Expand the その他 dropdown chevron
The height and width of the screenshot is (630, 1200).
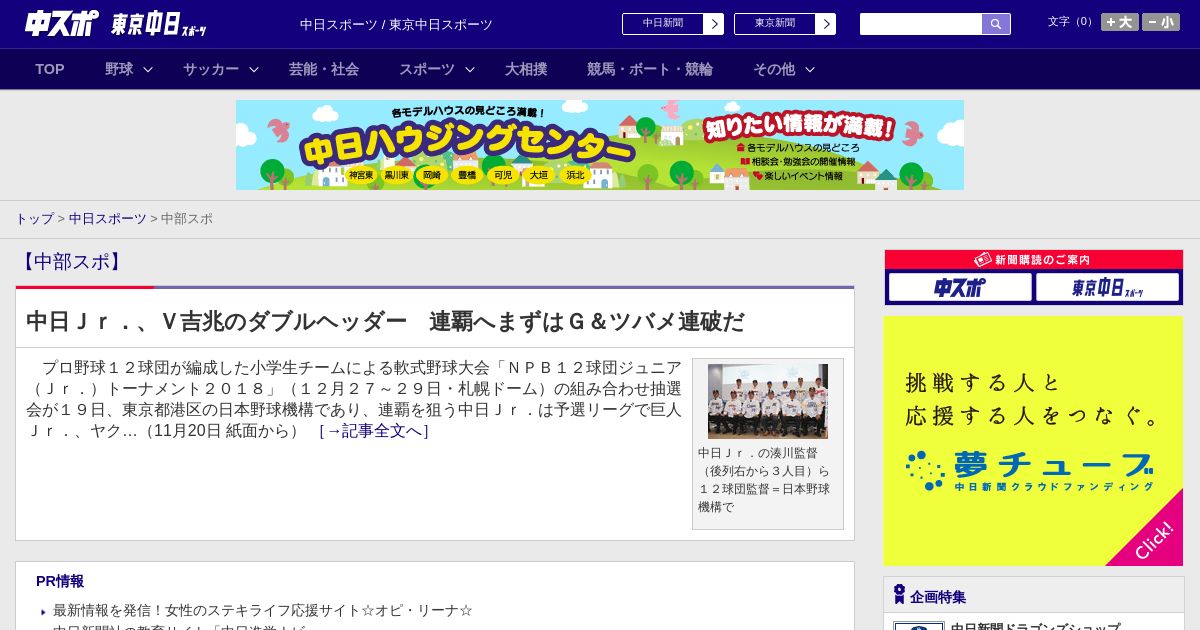(810, 69)
